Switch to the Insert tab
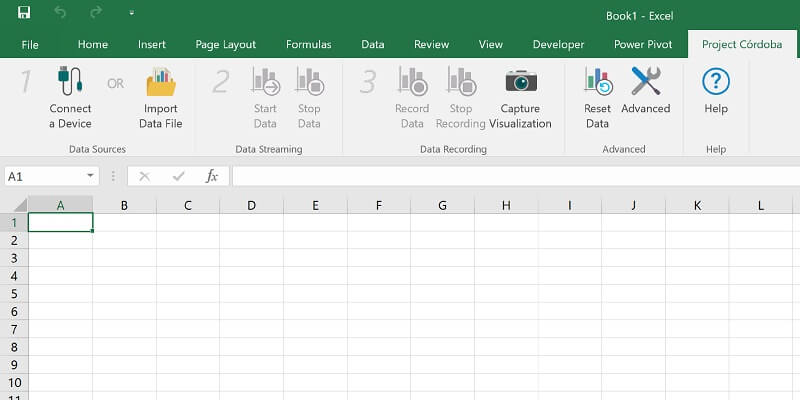Image resolution: width=800 pixels, height=400 pixels. (x=152, y=44)
